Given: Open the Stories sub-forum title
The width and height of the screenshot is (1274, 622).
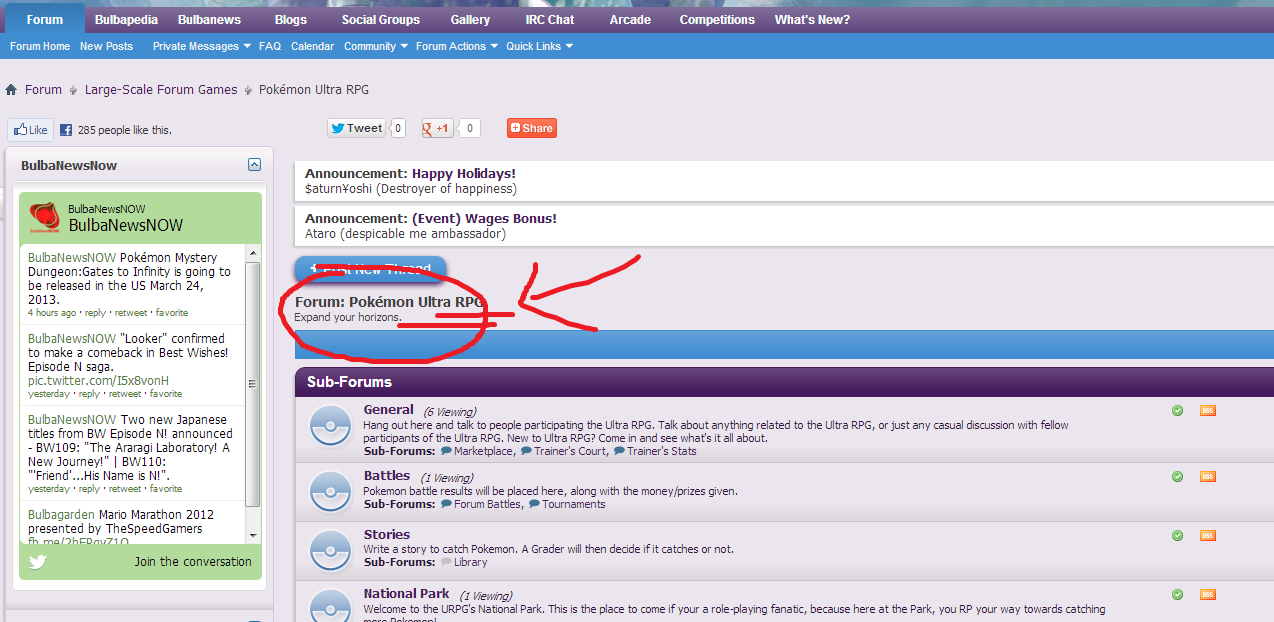Looking at the screenshot, I should point(387,535).
